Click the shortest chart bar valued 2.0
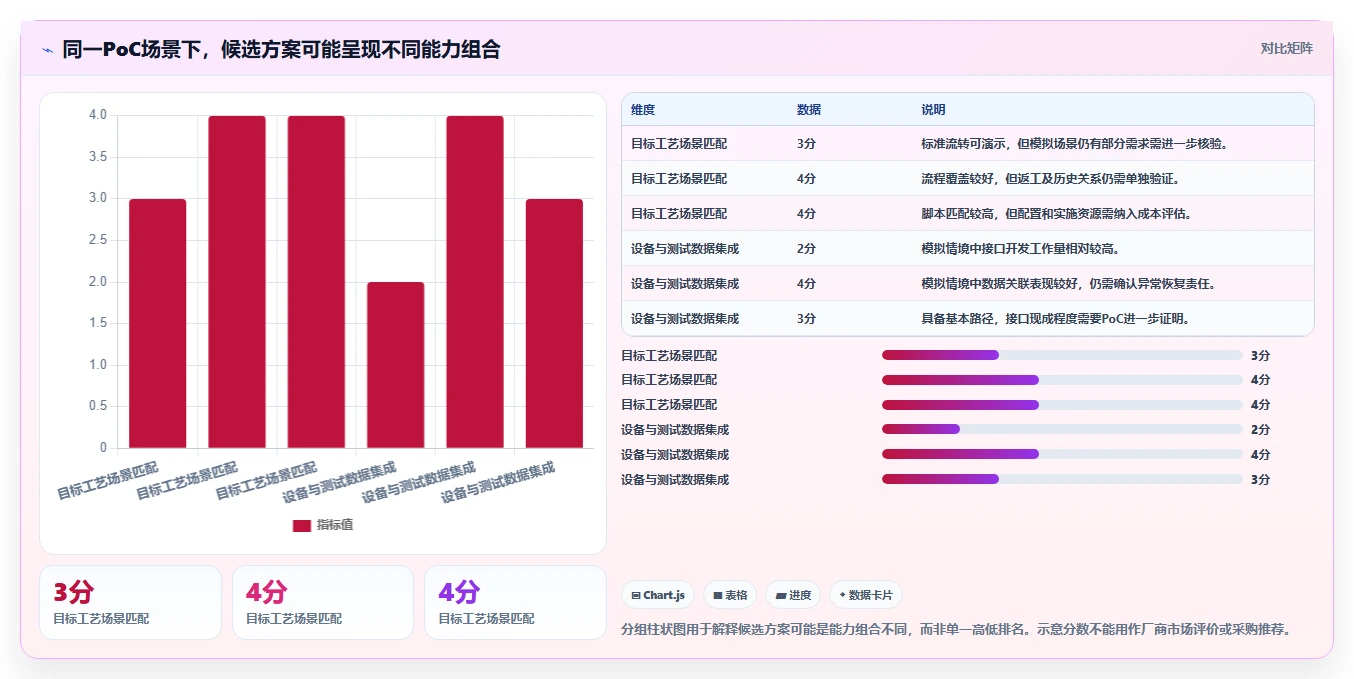Viewport: 1354px width, 679px height. click(x=395, y=365)
